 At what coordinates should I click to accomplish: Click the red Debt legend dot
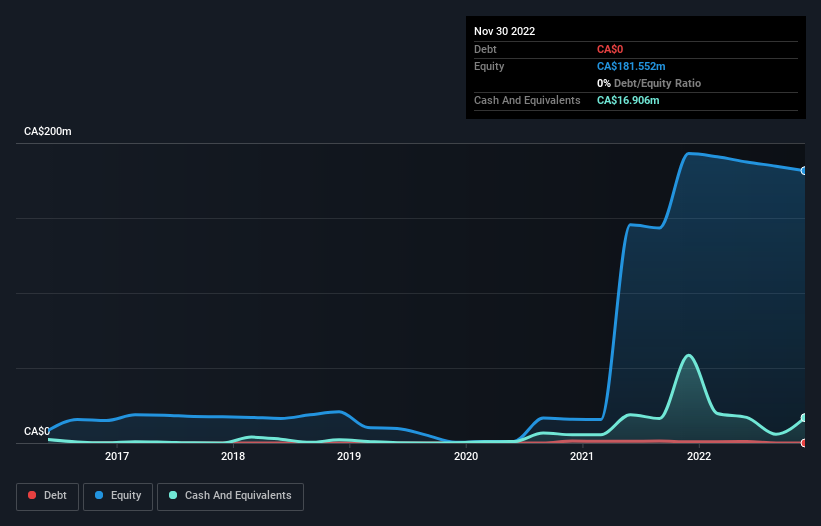32,495
